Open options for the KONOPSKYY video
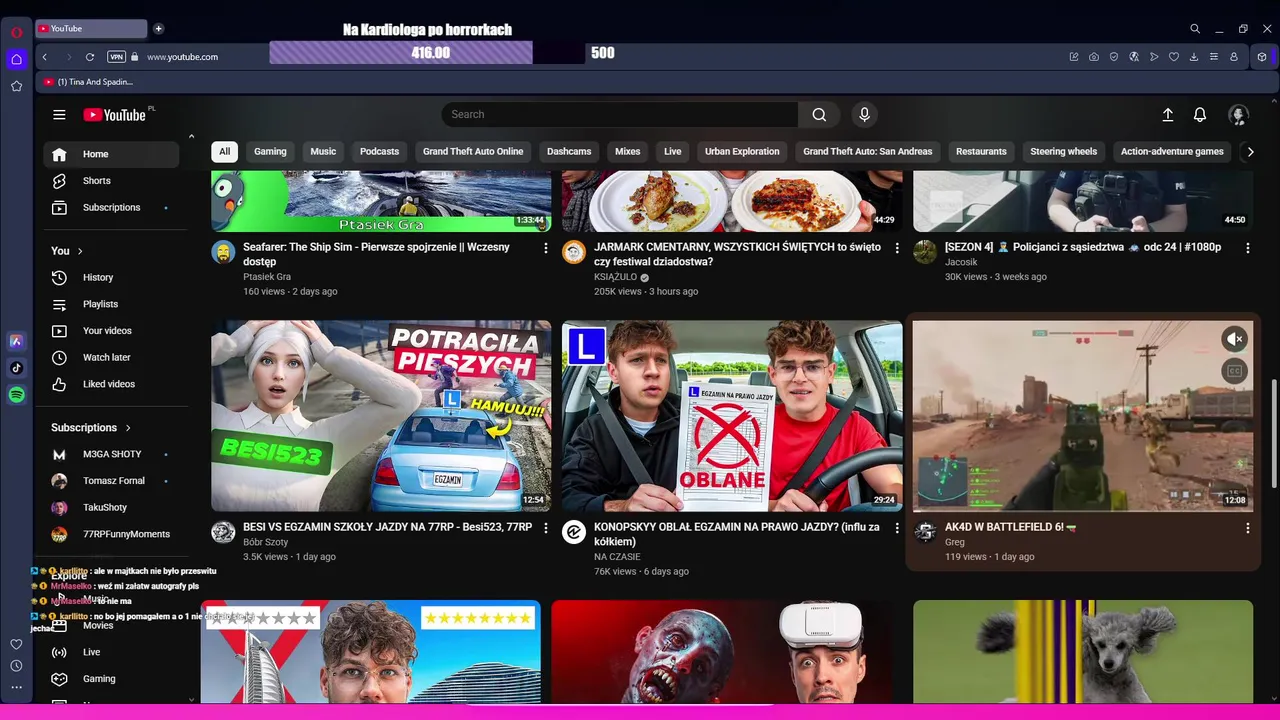1280x720 pixels. click(897, 528)
